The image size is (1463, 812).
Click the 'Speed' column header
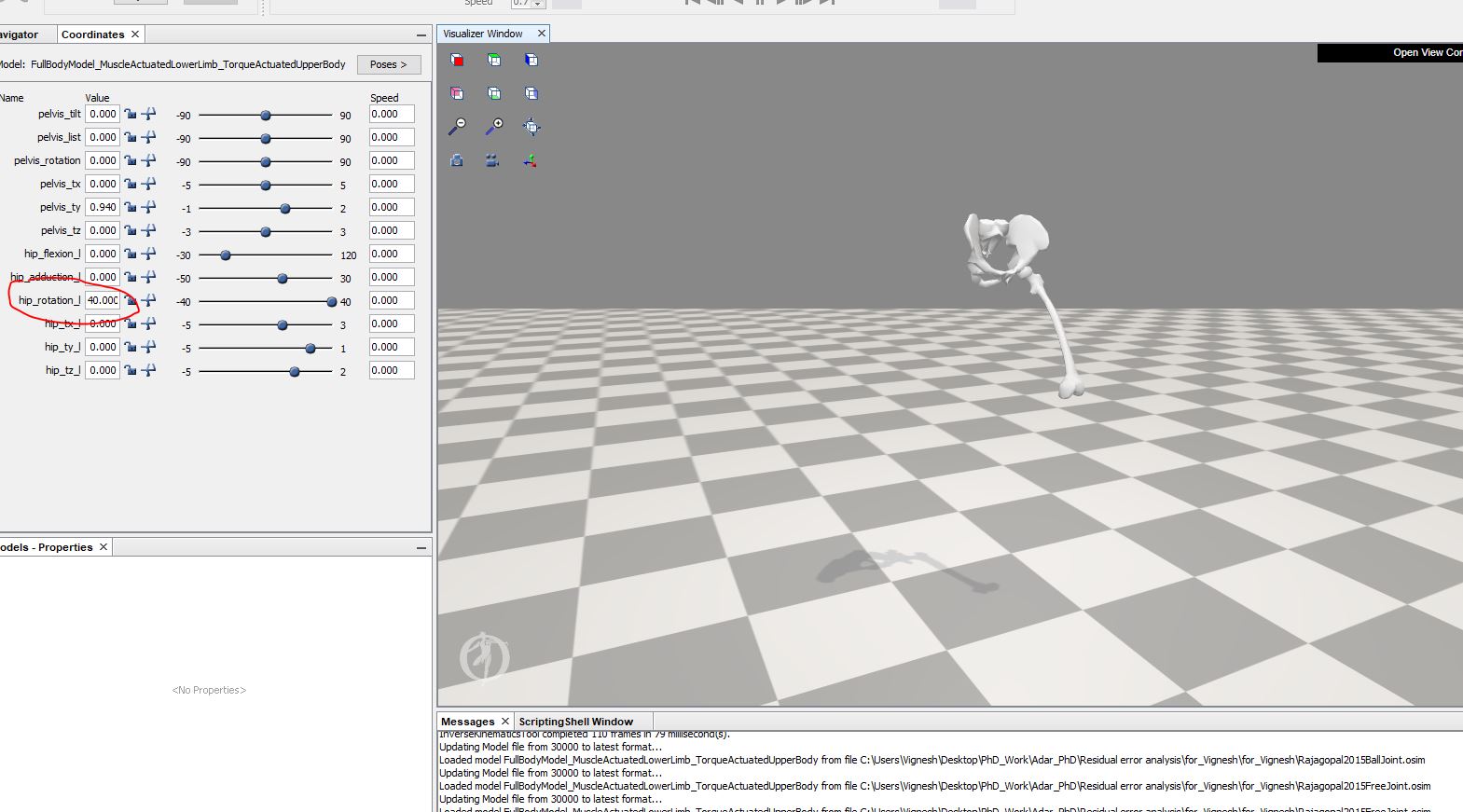pos(384,98)
